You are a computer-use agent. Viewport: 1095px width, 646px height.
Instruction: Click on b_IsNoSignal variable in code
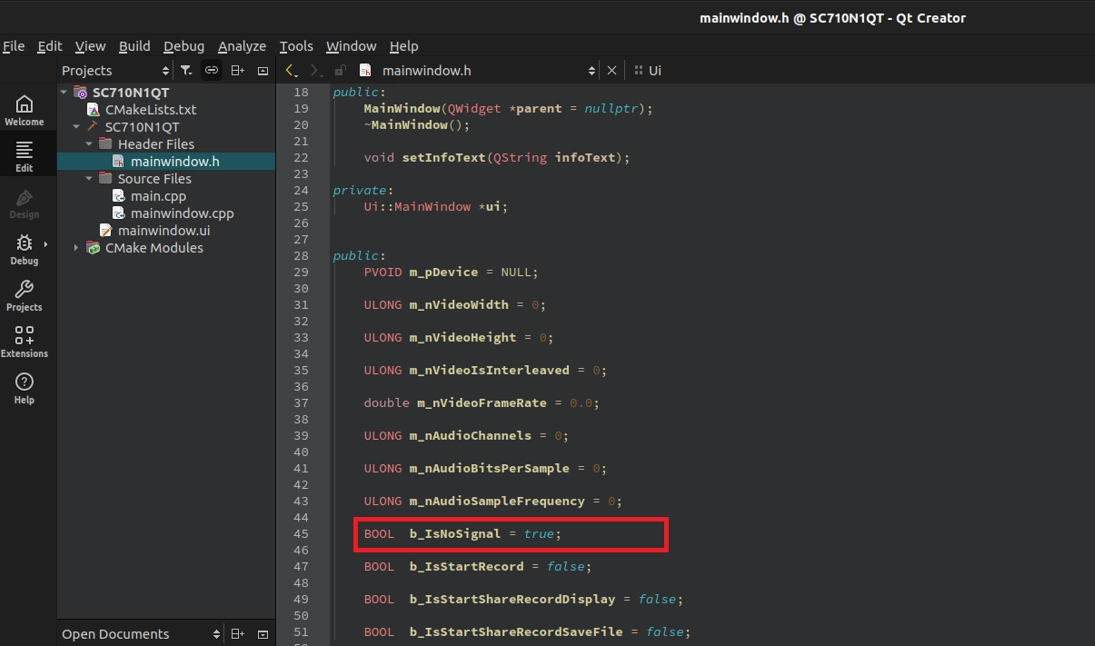tap(455, 534)
